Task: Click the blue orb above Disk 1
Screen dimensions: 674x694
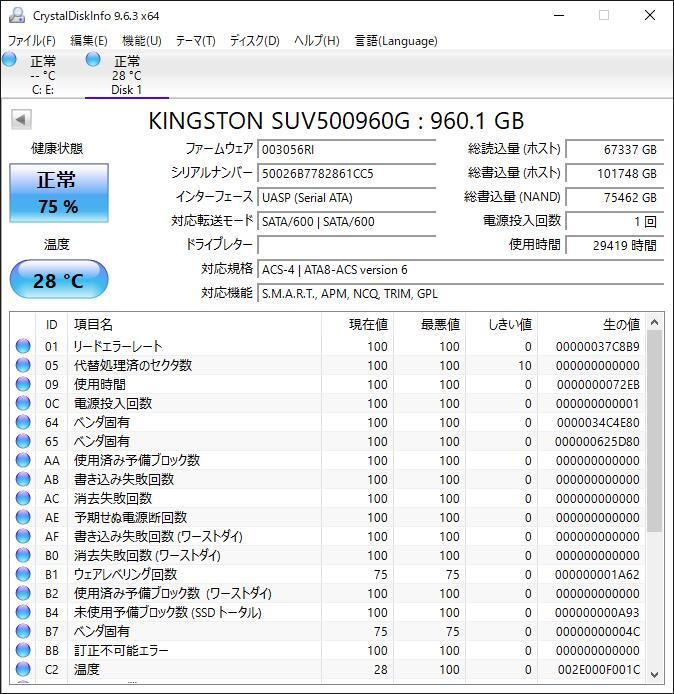Action: 93,59
